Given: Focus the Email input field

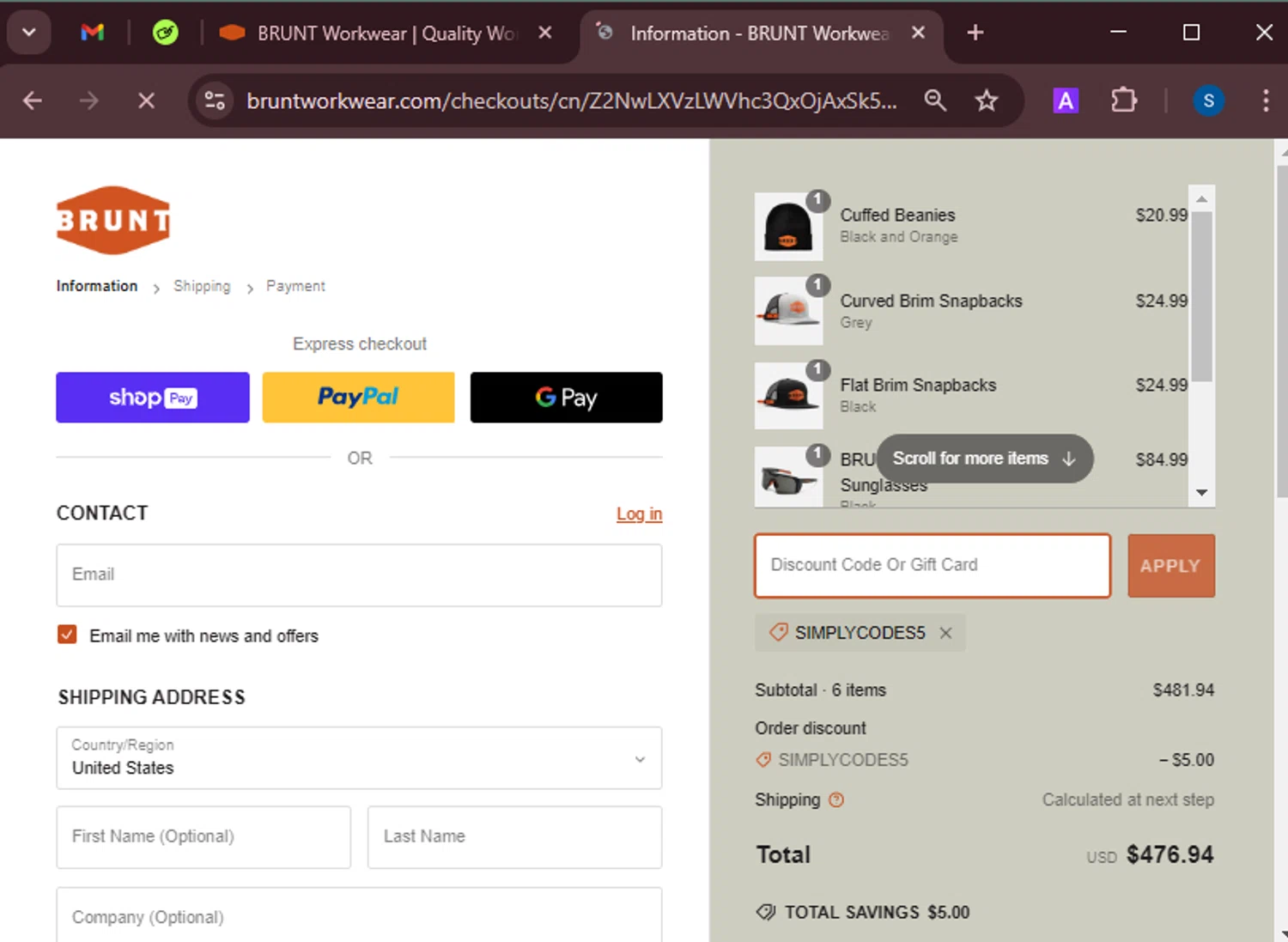Looking at the screenshot, I should tap(359, 574).
